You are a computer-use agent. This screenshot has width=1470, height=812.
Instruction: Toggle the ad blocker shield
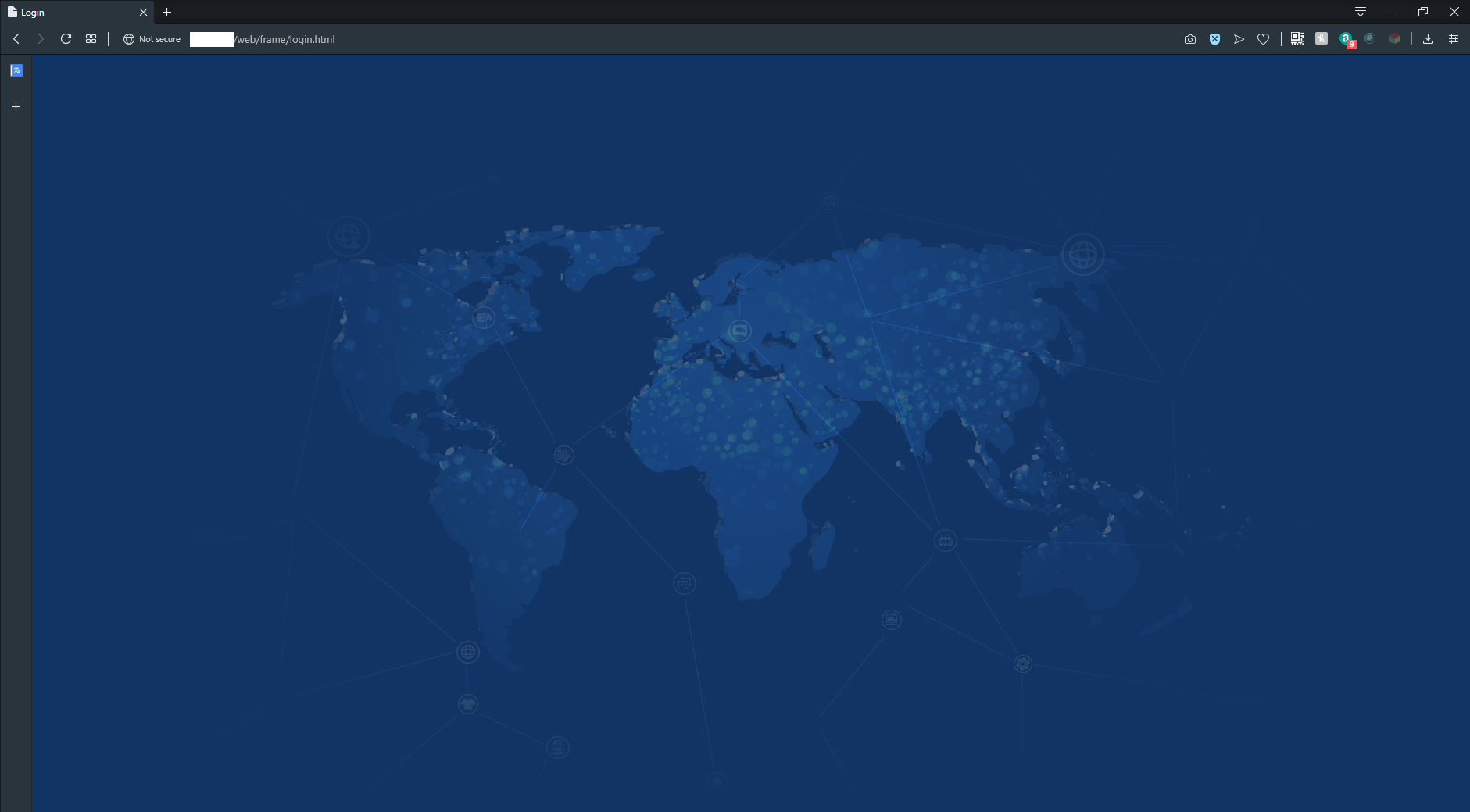(1214, 39)
